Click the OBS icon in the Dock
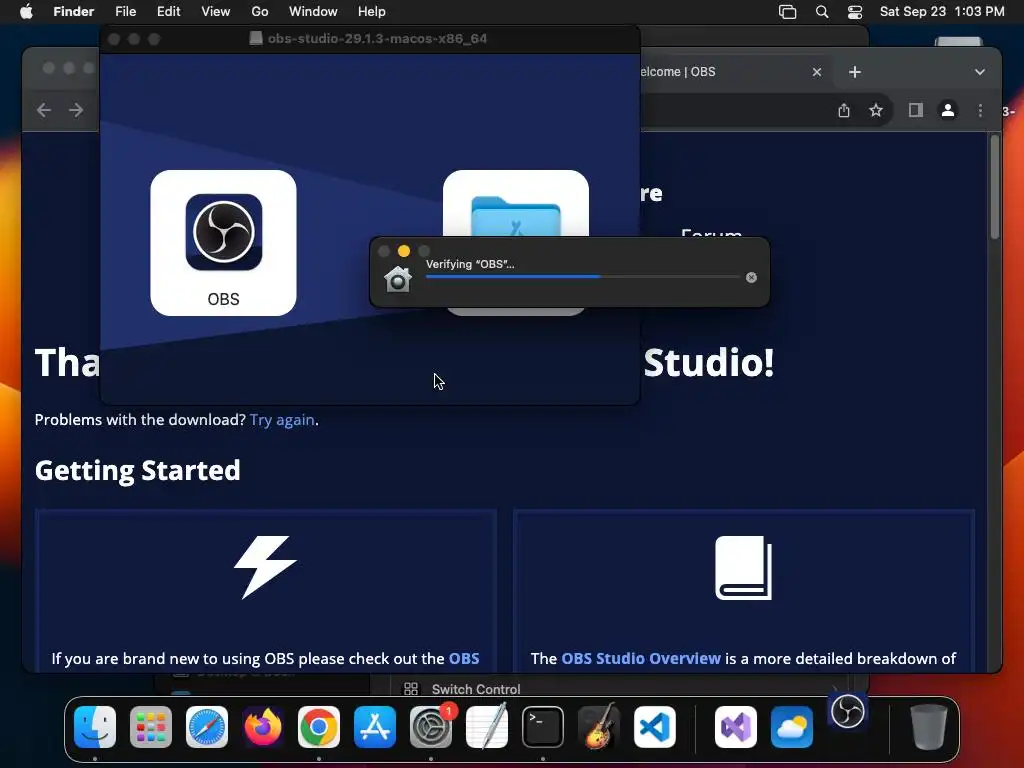The height and width of the screenshot is (768, 1024). (848, 712)
